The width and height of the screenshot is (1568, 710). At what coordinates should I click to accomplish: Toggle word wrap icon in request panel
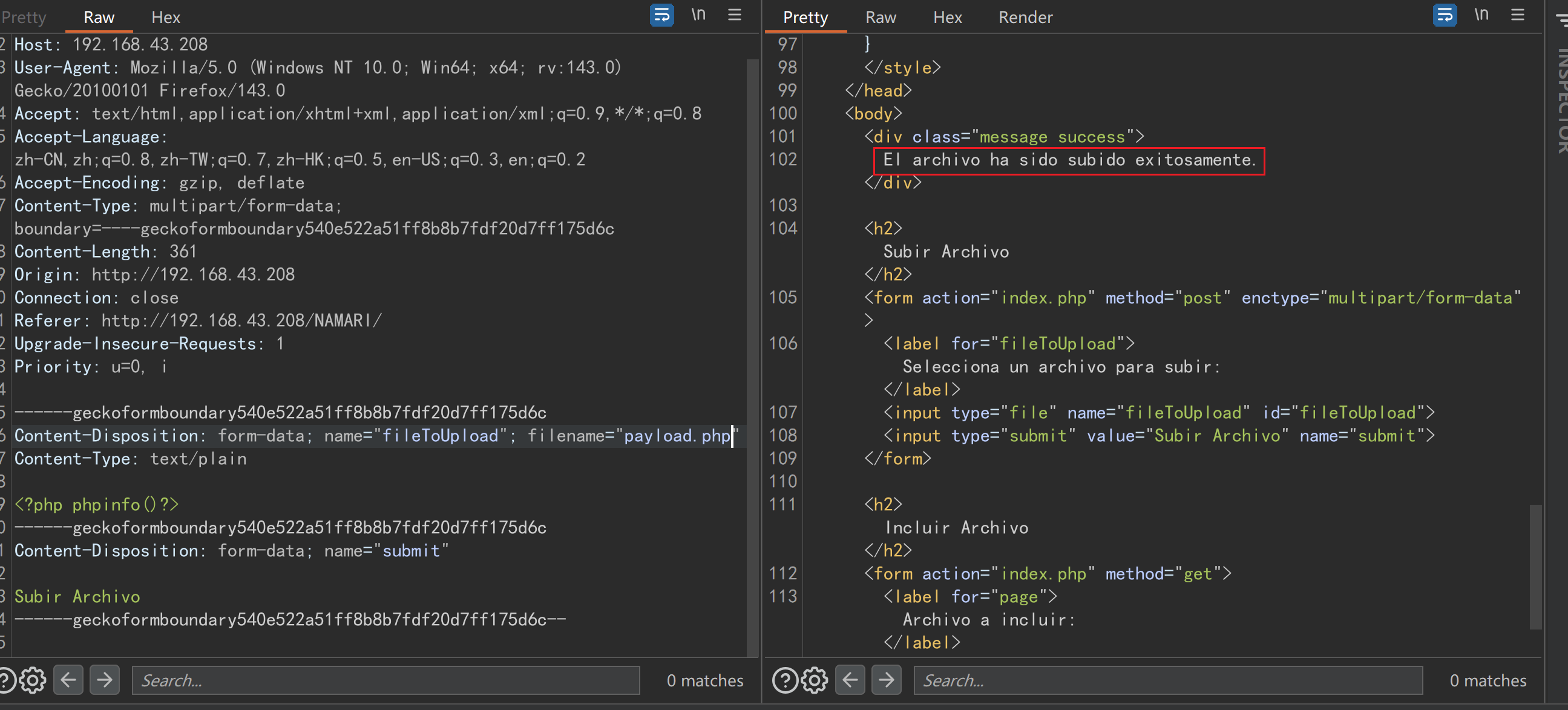pos(661,15)
